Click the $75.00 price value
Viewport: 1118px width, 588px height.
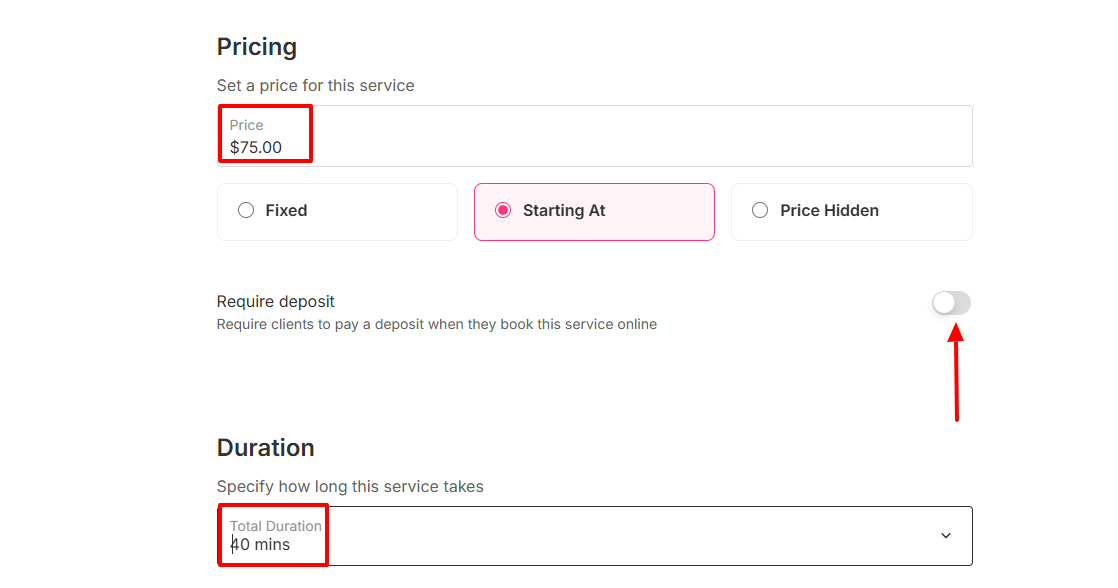pyautogui.click(x=256, y=147)
